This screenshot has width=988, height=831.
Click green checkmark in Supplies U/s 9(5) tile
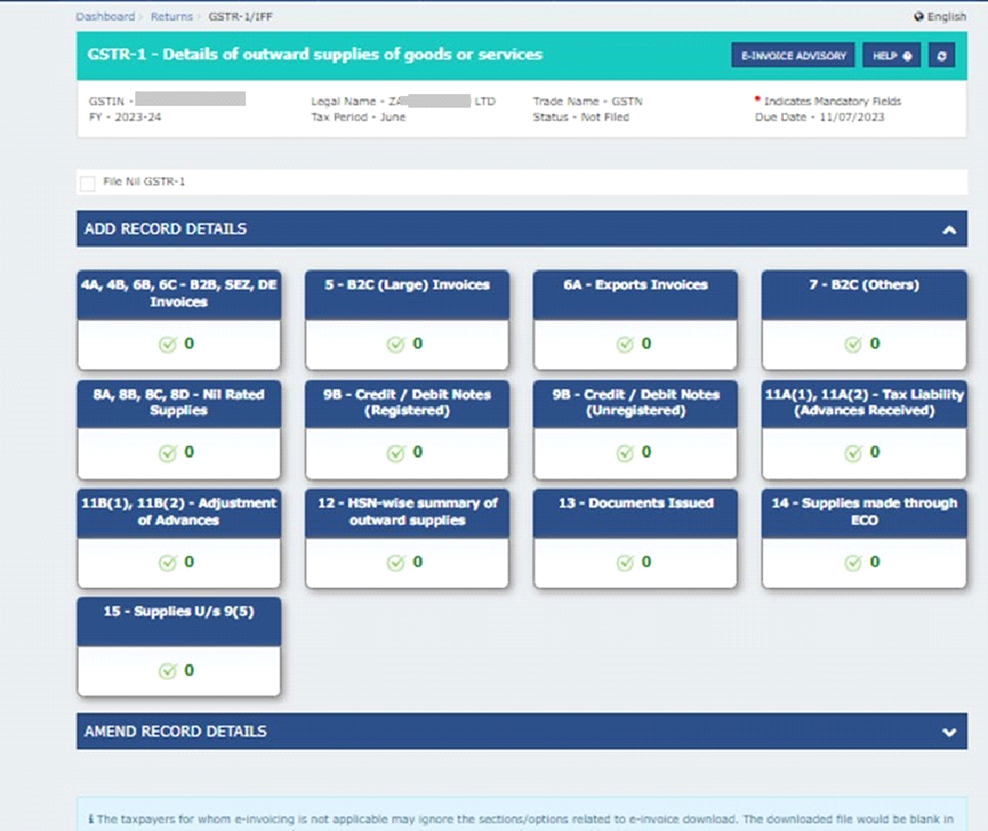(x=167, y=671)
